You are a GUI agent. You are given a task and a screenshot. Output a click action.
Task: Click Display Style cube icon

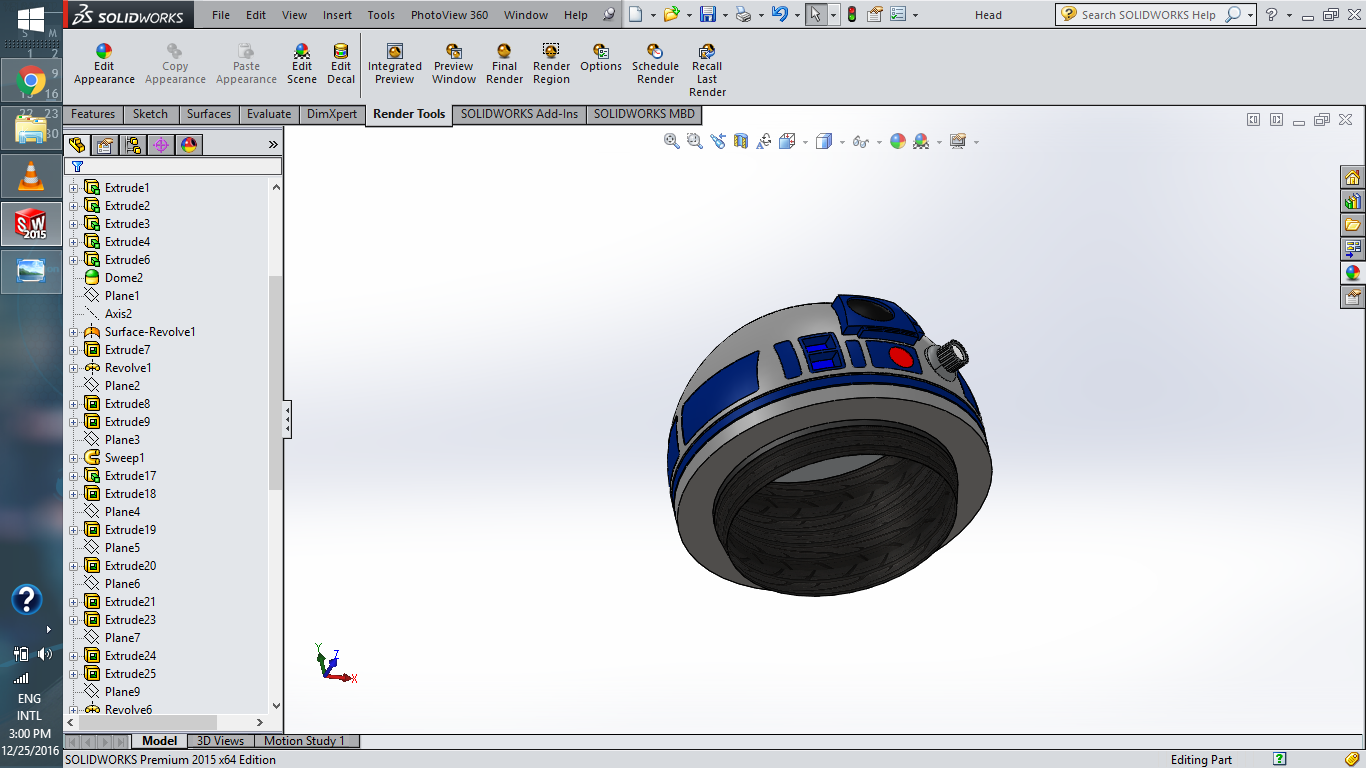824,142
